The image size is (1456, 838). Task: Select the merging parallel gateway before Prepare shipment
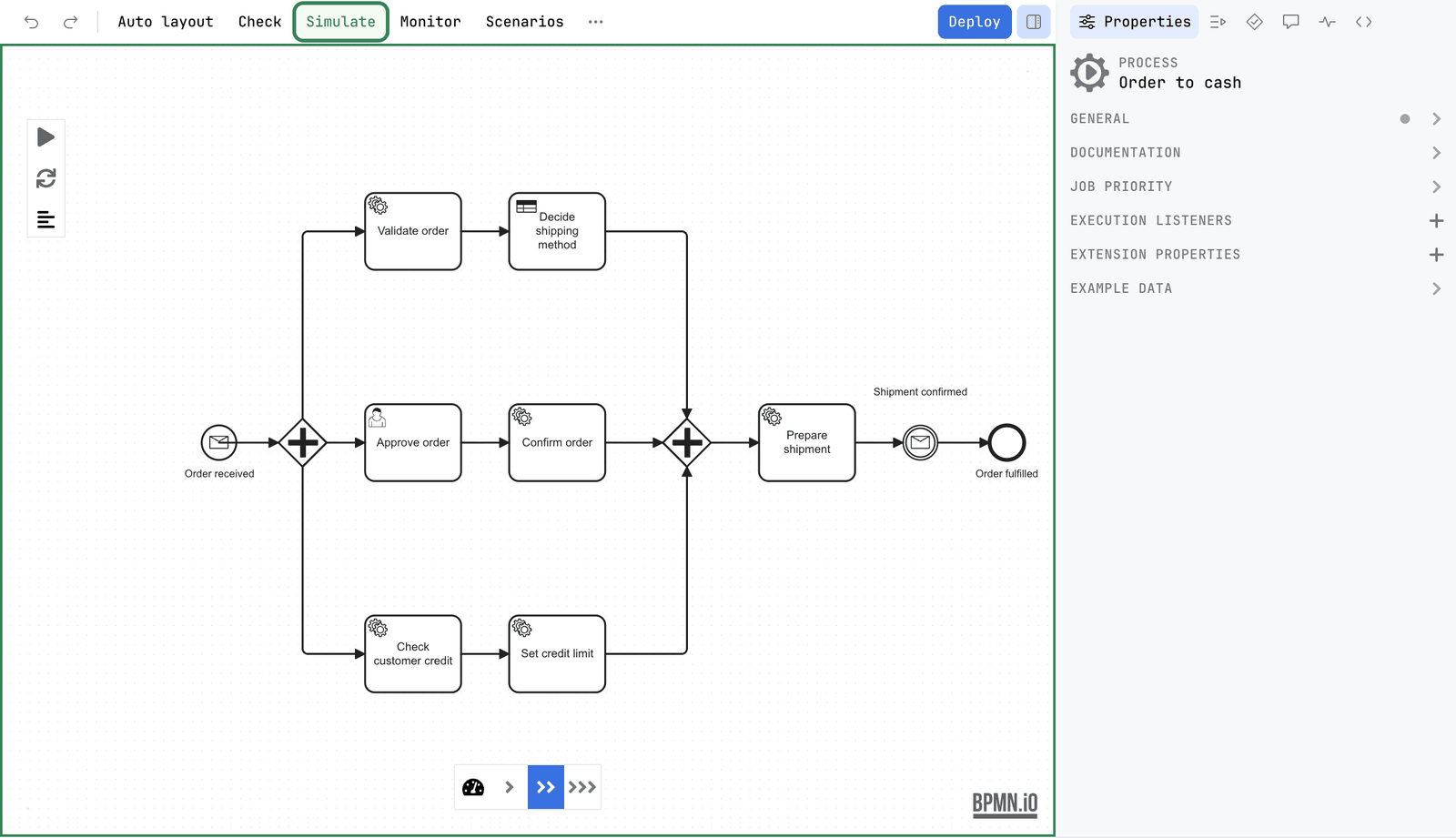click(x=686, y=443)
